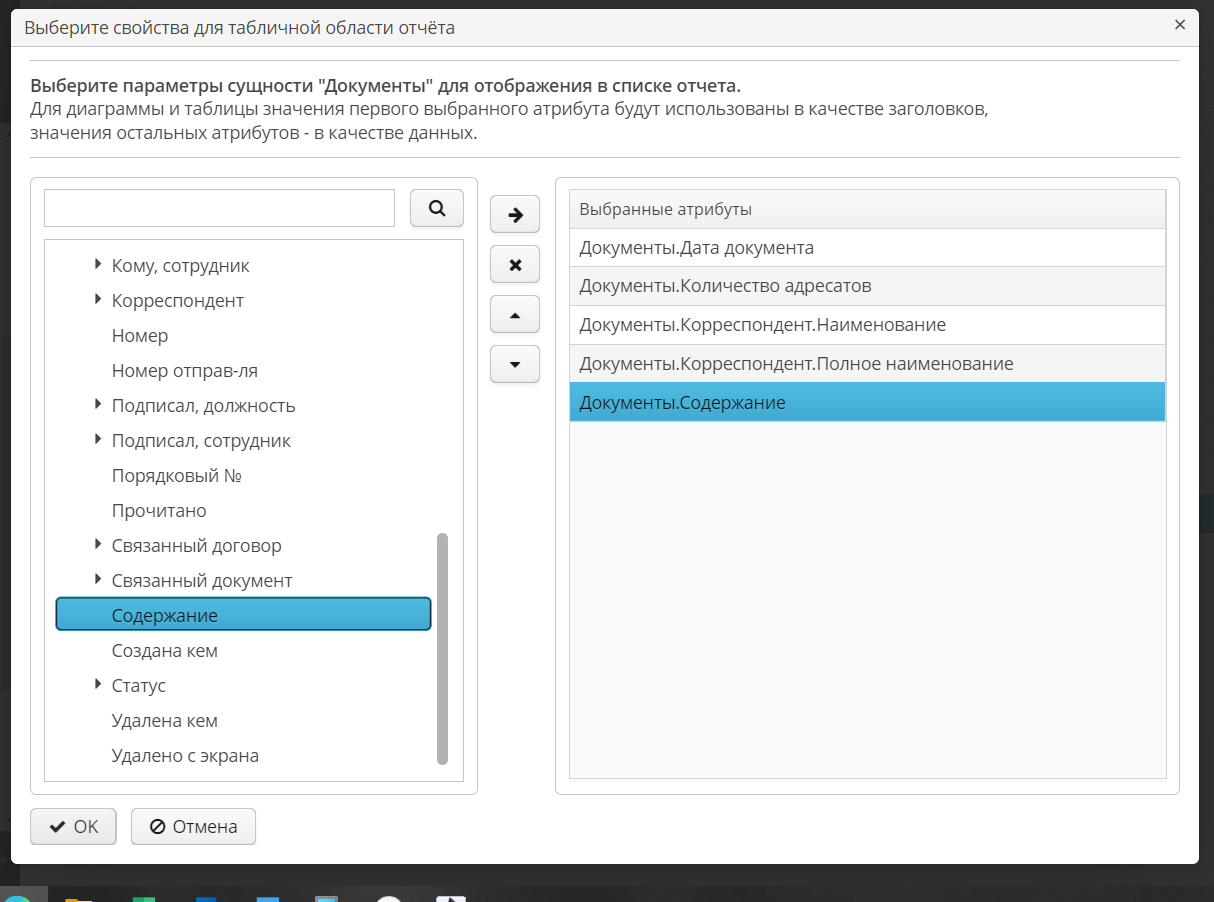Screen dimensions: 1214x902
Task: Click the attribute tree vertical scrollbar
Action: click(443, 648)
